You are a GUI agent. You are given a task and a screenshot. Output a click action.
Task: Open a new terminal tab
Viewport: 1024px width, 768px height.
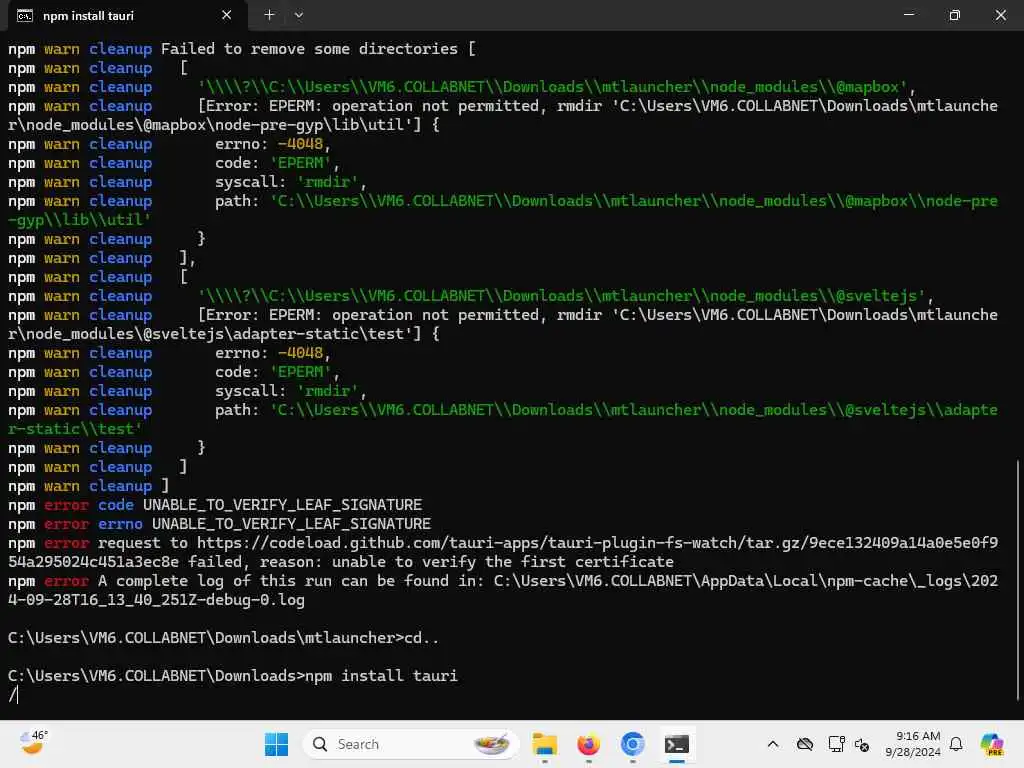[269, 15]
